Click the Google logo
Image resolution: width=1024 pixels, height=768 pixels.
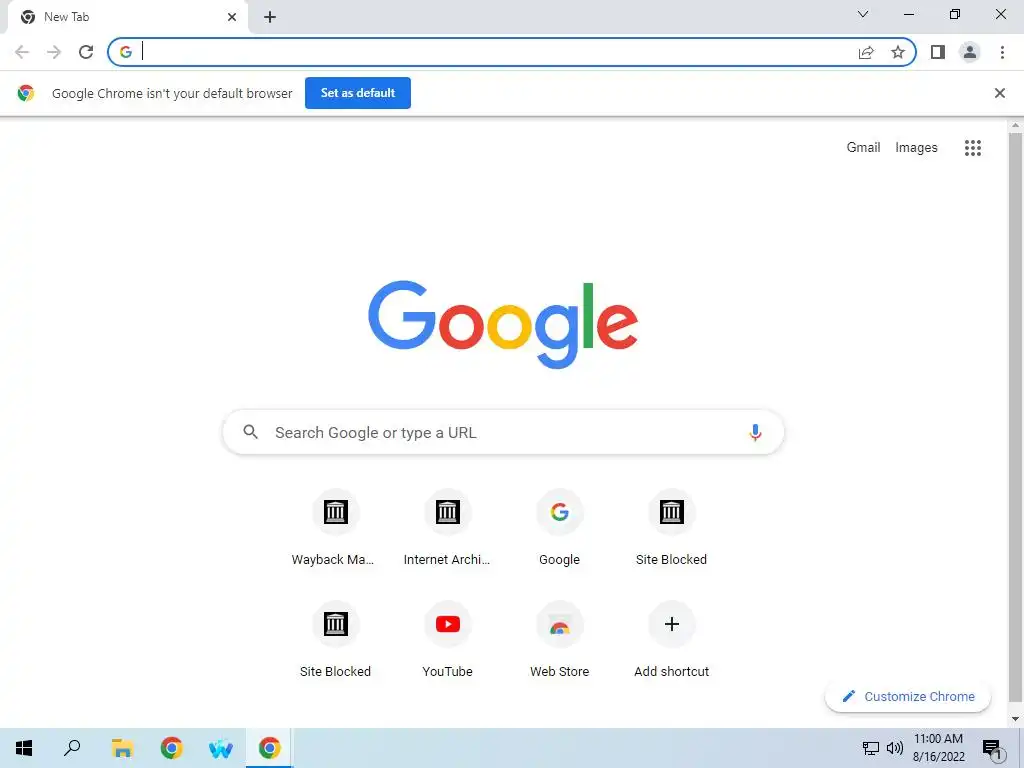503,324
